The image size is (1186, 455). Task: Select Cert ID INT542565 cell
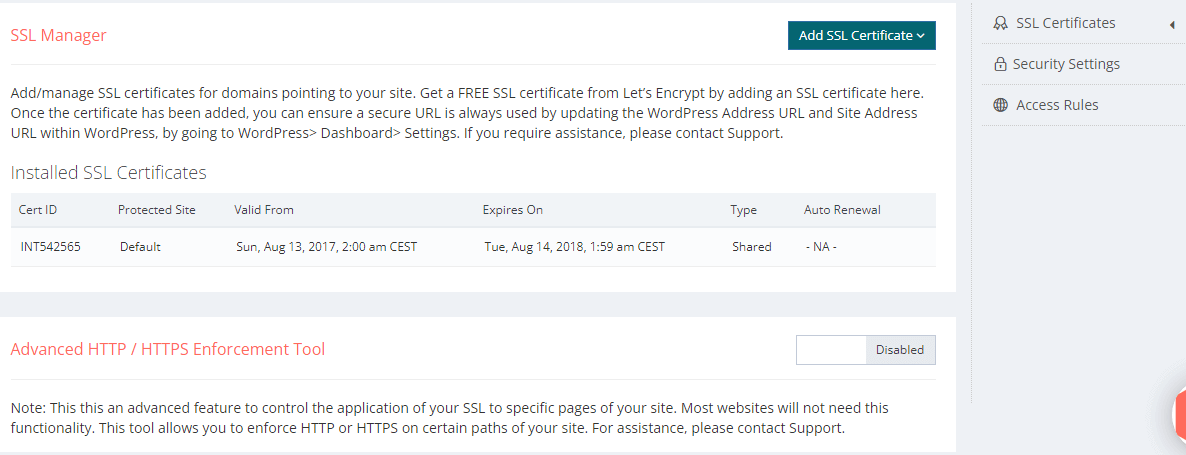pyautogui.click(x=50, y=246)
